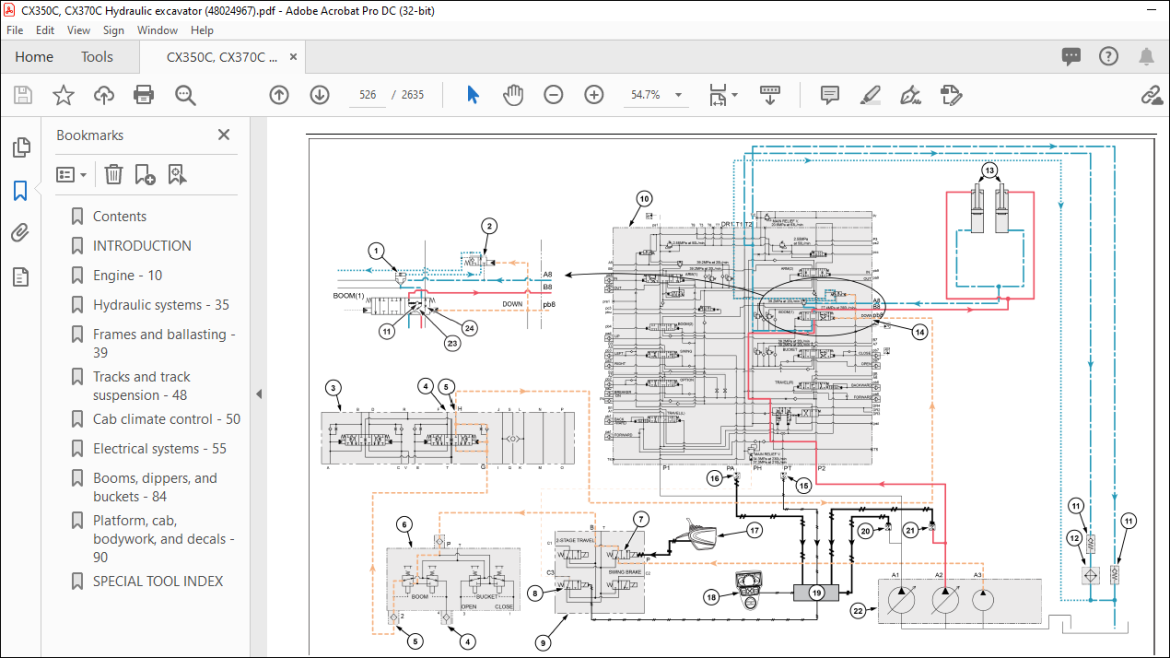Open the Sign document tool
This screenshot has width=1170, height=658.
point(910,95)
